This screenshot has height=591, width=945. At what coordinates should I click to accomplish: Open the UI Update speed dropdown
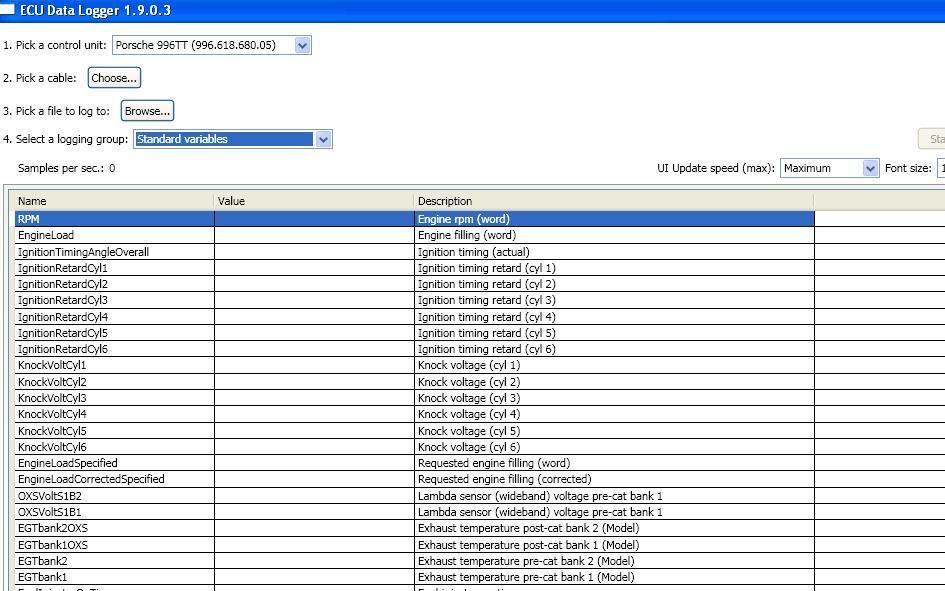click(870, 168)
